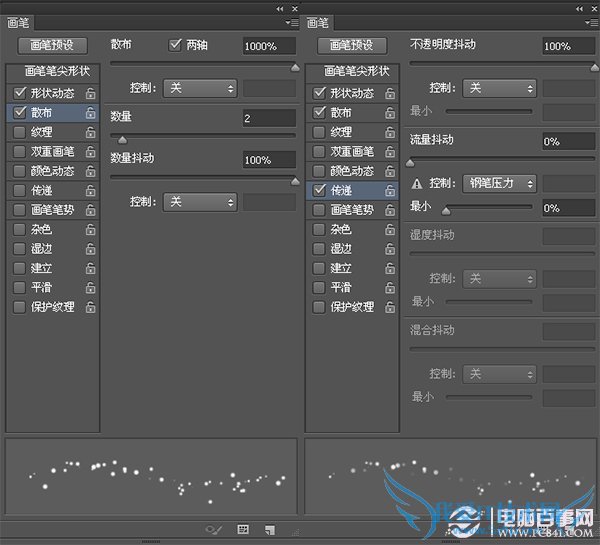Click the create new brush icon at bottom

click(x=270, y=528)
